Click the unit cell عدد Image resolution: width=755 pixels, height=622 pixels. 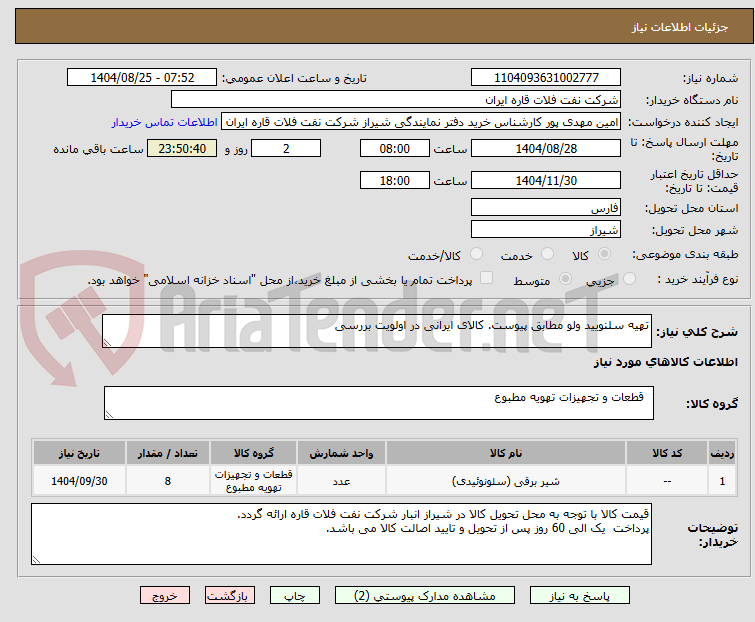point(341,481)
